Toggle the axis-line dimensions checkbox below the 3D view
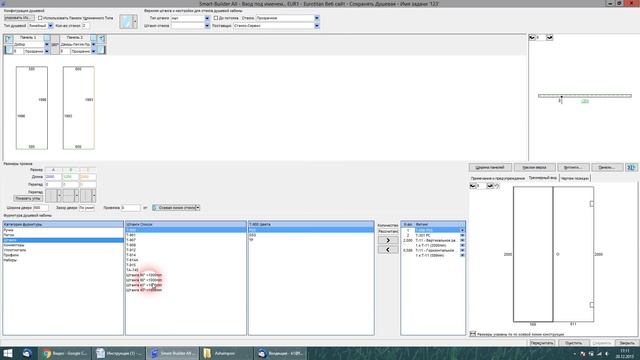Image resolution: width=640 pixels, height=360 pixels. (473, 334)
